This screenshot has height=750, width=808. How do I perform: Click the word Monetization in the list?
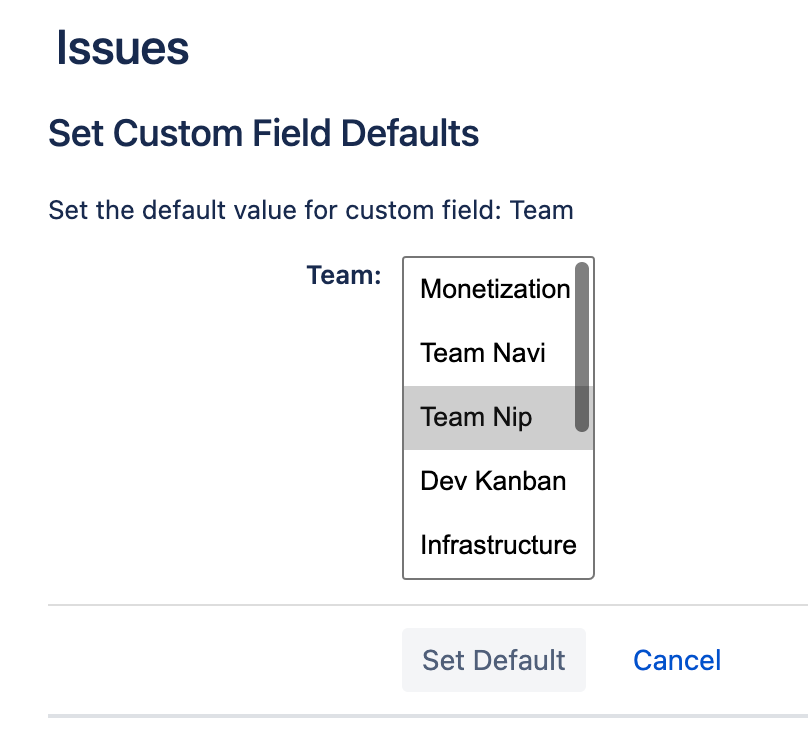(x=494, y=290)
